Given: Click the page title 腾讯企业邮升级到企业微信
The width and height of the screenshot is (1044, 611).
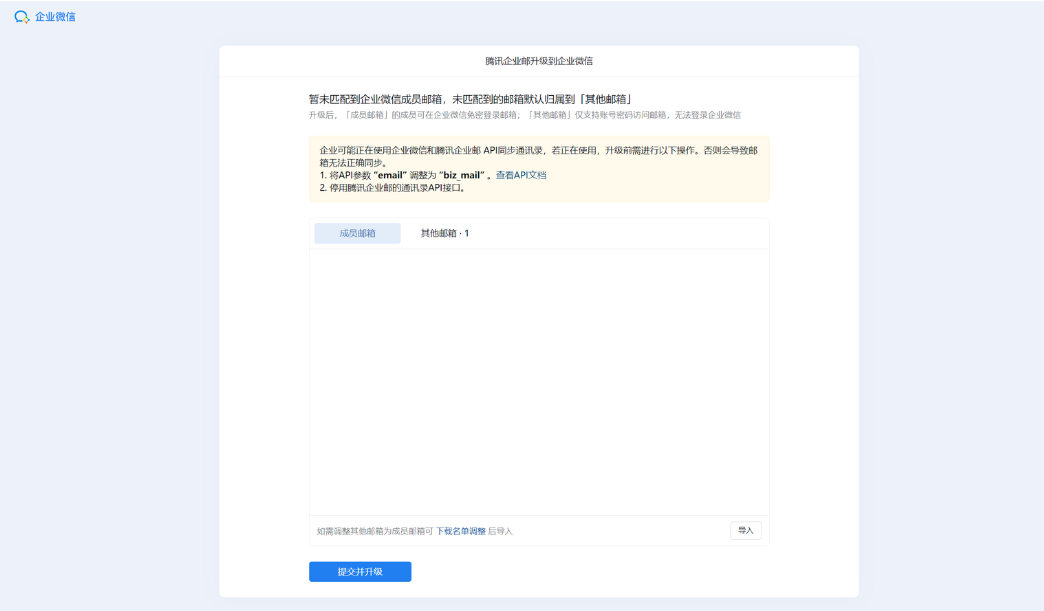Looking at the screenshot, I should (541, 60).
